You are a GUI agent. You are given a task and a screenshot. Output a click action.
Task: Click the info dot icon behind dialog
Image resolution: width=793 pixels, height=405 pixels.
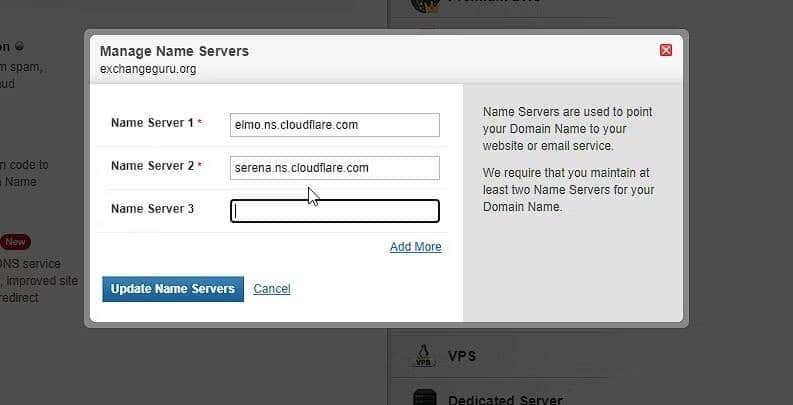tap(19, 47)
